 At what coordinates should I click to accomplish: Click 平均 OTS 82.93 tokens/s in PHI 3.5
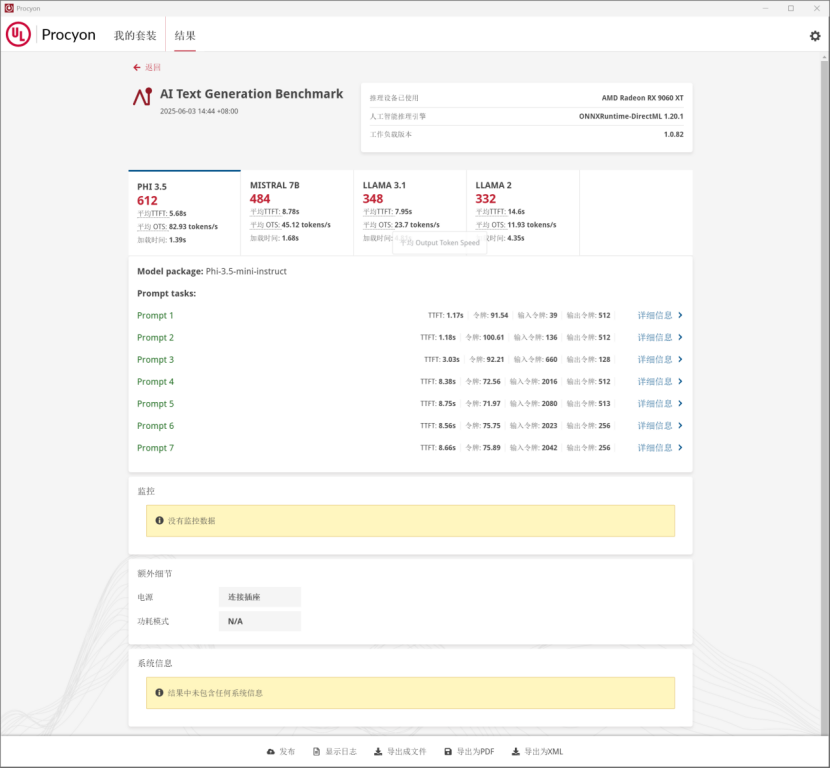click(177, 227)
